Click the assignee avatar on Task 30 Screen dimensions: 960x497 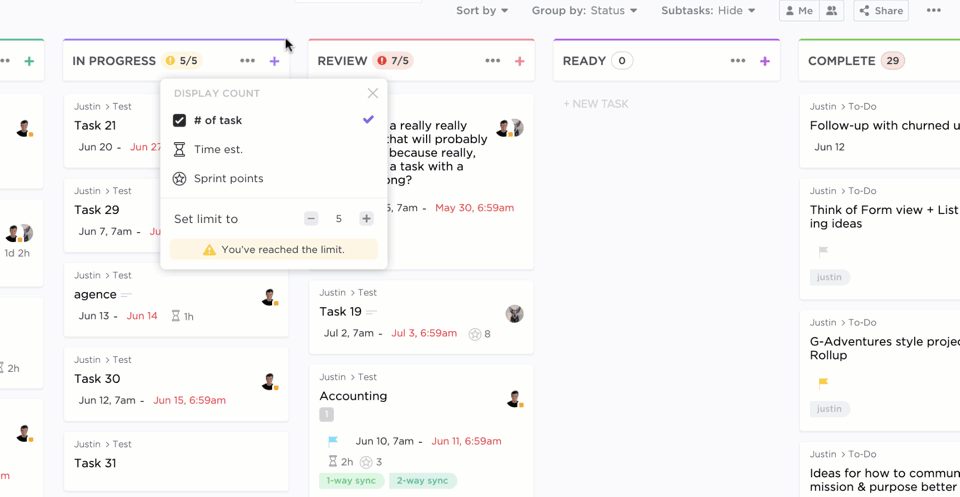(x=269, y=382)
